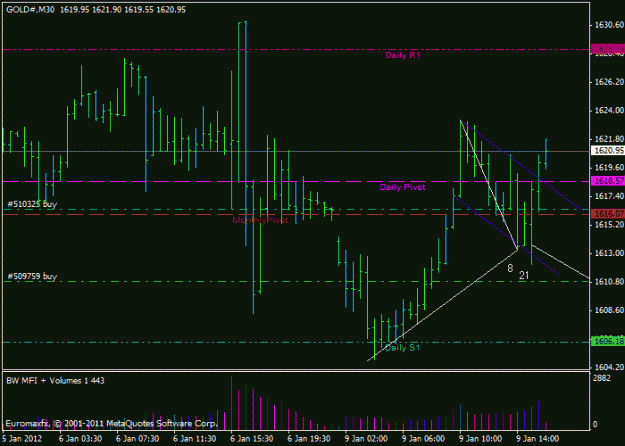This screenshot has height=446, width=625.
Task: Click the 1610.80 price axis value
Action: [609, 282]
